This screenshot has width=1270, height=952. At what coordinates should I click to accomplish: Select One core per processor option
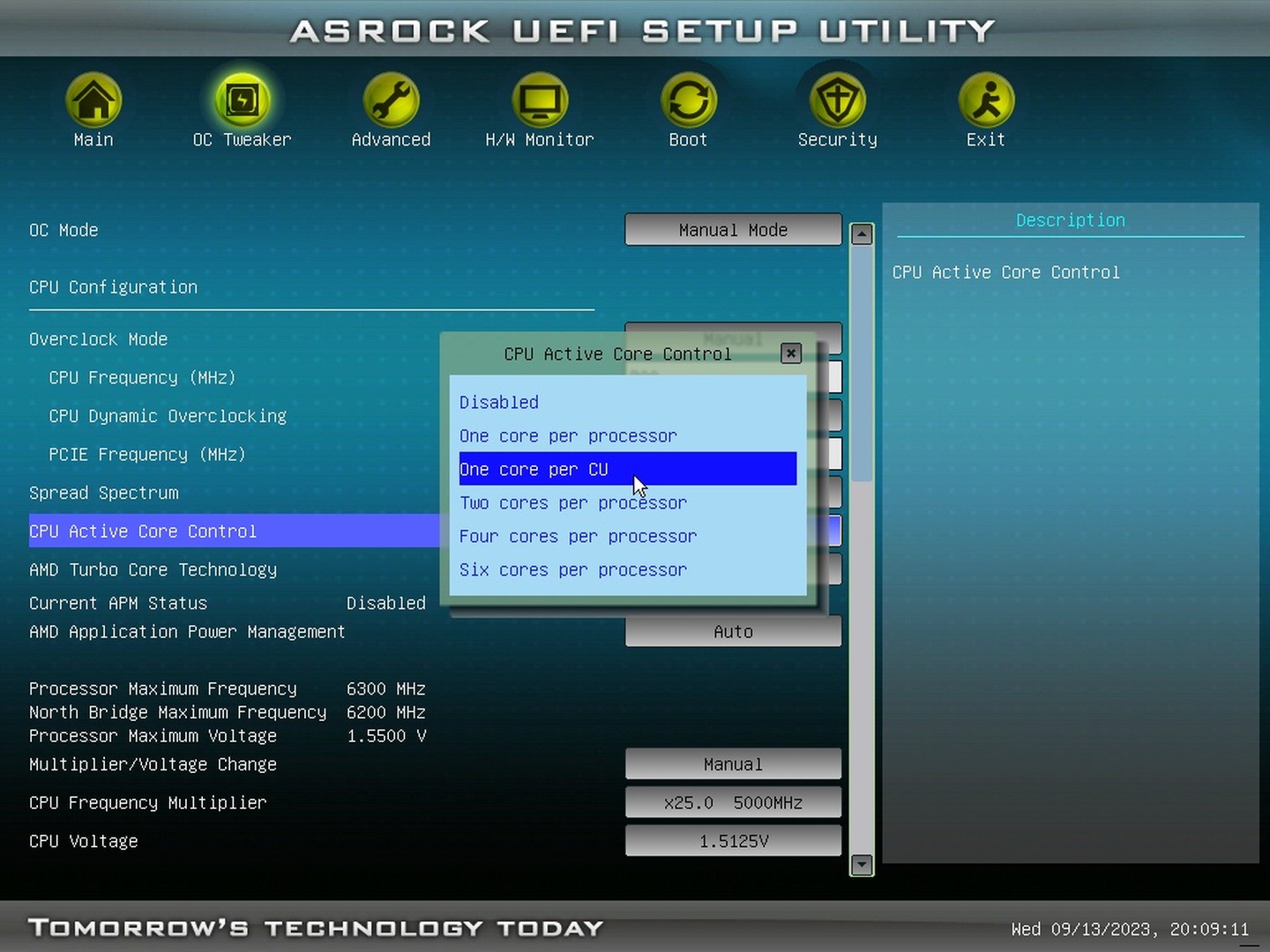click(628, 435)
